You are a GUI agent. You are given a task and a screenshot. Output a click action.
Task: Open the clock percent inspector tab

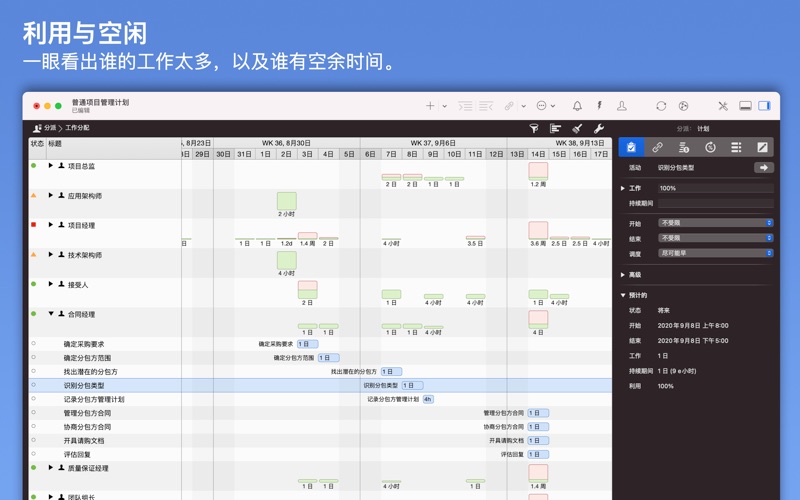tap(710, 147)
